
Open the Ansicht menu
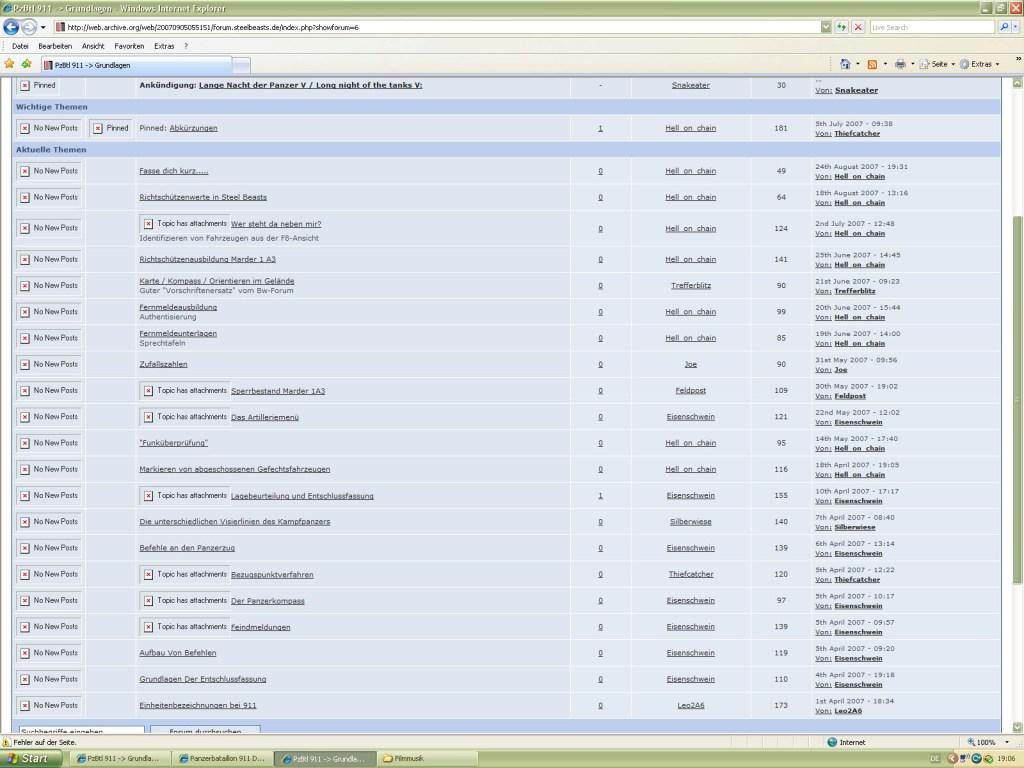coord(93,46)
